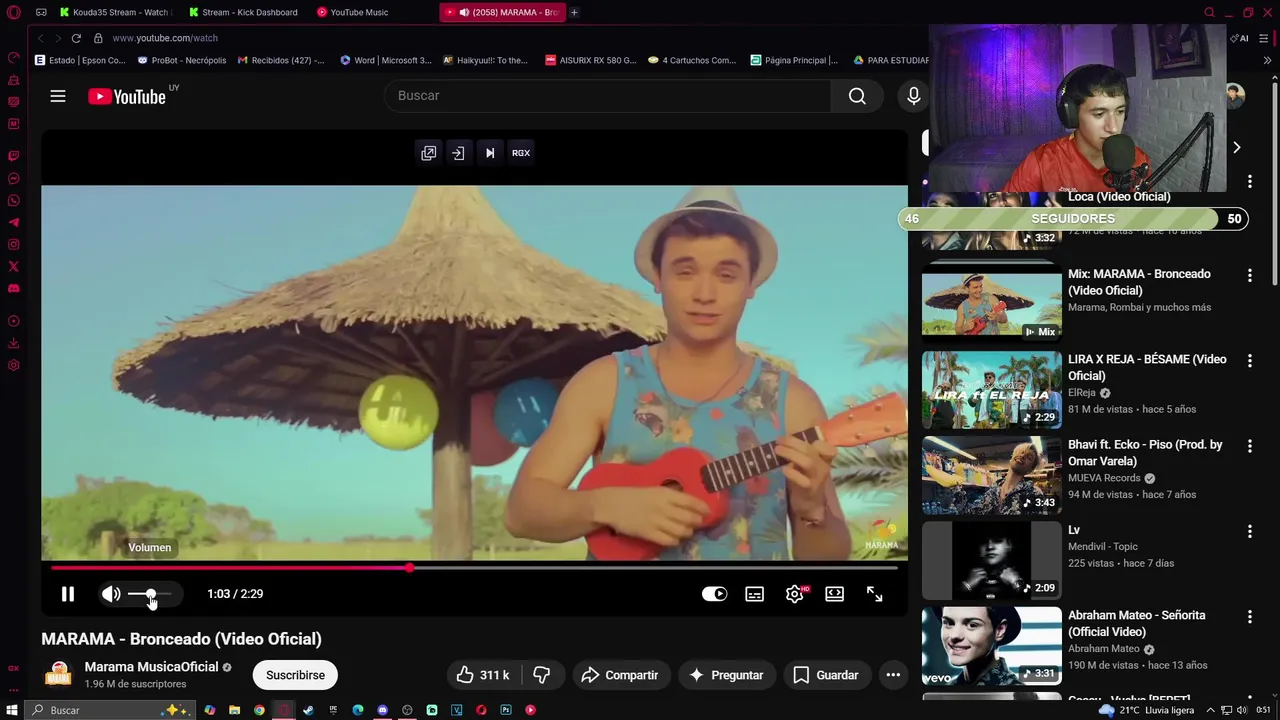1280x720 pixels.
Task: Click the Guardar button
Action: click(826, 675)
